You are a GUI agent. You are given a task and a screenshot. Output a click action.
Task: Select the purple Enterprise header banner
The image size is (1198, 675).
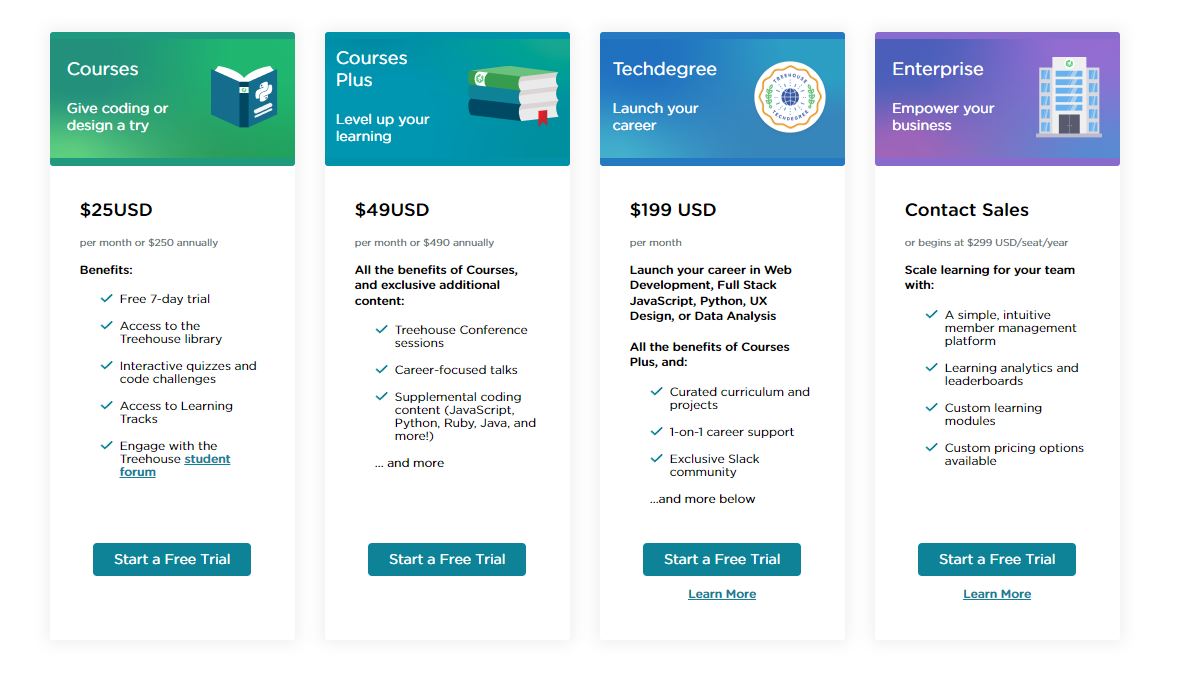[x=997, y=99]
